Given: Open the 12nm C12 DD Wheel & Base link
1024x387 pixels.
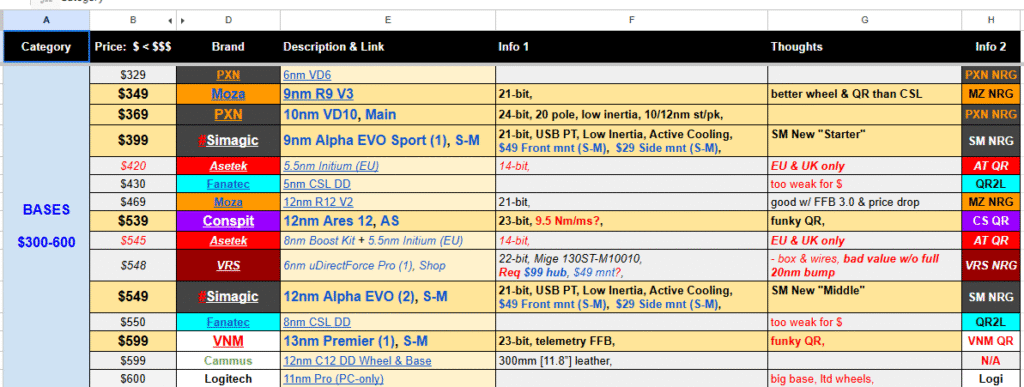Looking at the screenshot, I should pos(357,361).
